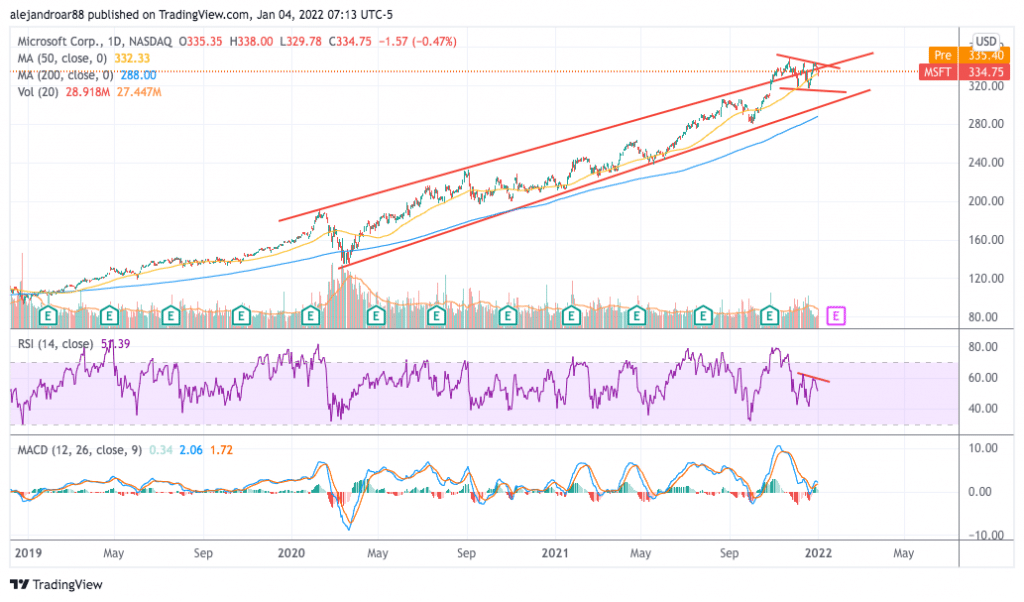Viewport: 1024px width, 602px height.
Task: Click the pink upcoming earnings marker
Action: point(836,317)
